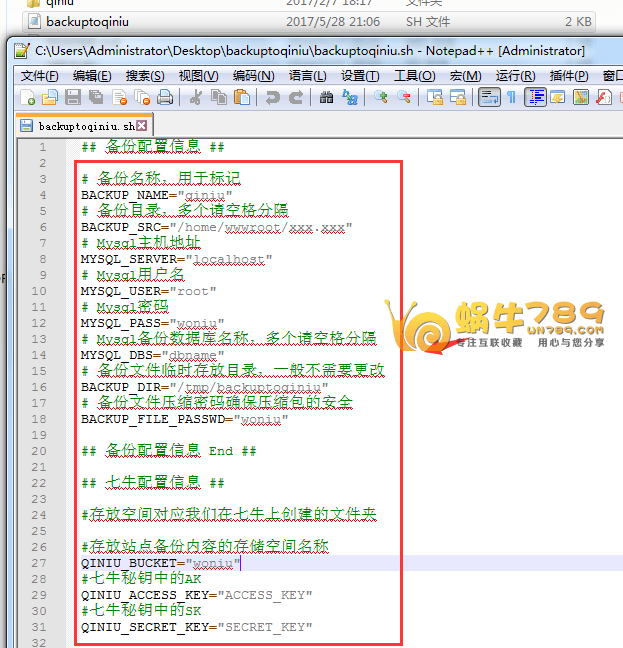The width and height of the screenshot is (623, 648).
Task: Click the Print toolbar icon
Action: pos(165,97)
